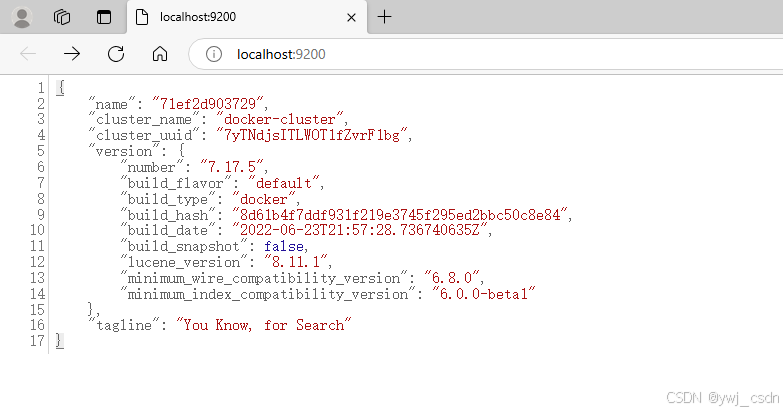Open a new tab with plus button
Screen dimensions: 783x411
[384, 17]
